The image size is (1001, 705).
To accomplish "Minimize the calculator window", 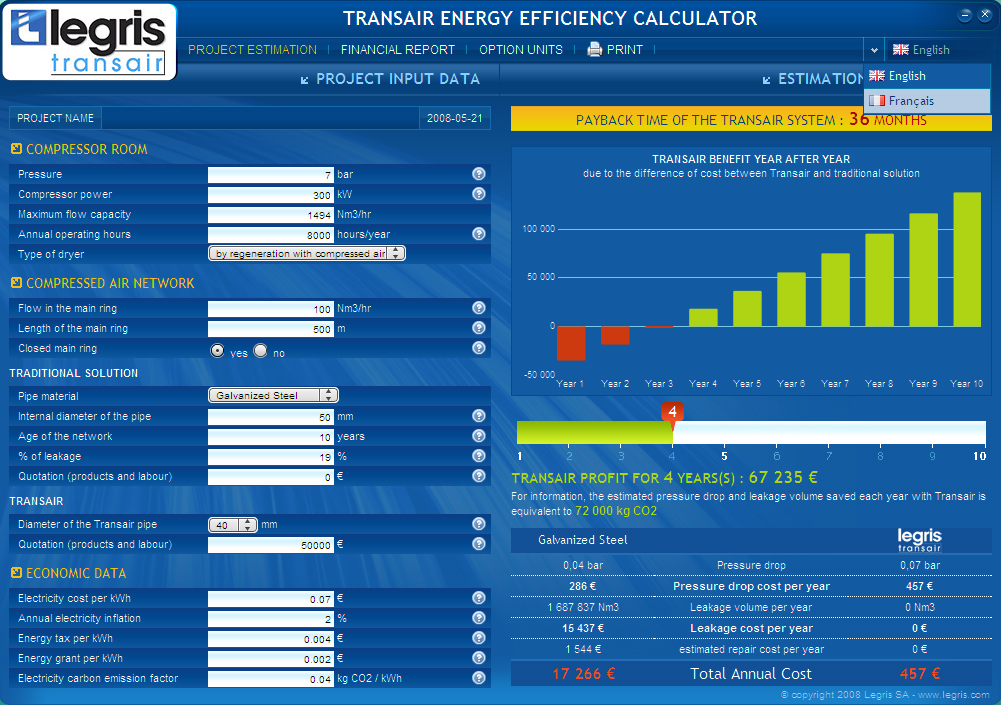I will (965, 15).
